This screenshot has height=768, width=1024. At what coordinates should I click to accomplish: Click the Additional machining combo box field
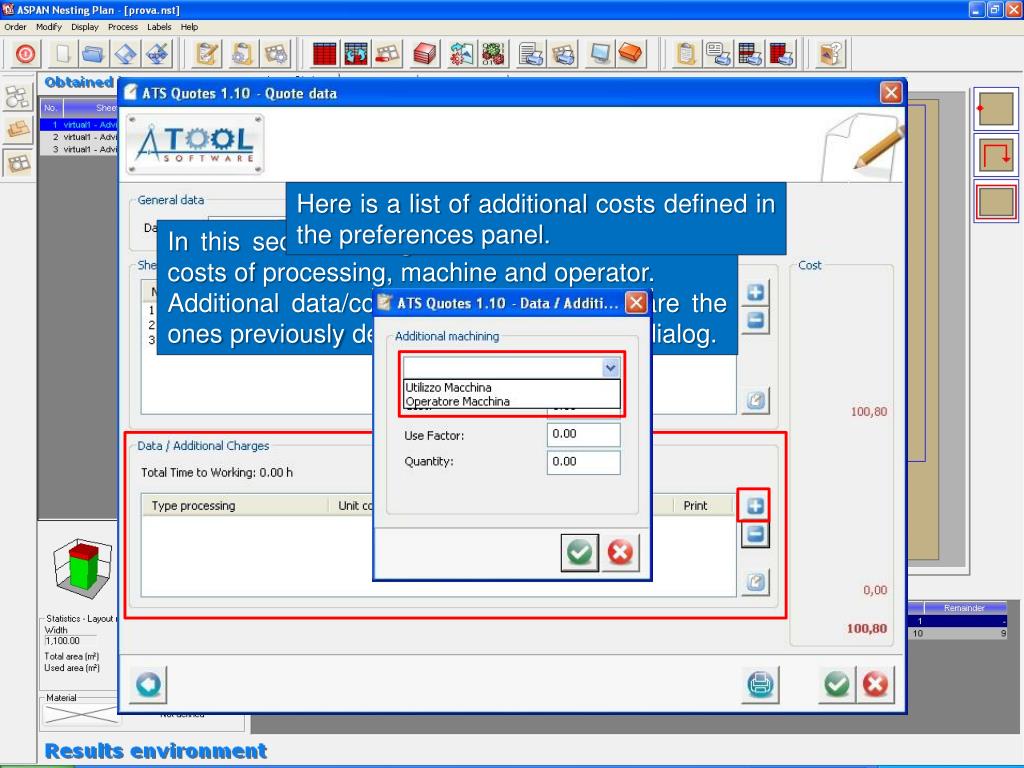pos(511,368)
